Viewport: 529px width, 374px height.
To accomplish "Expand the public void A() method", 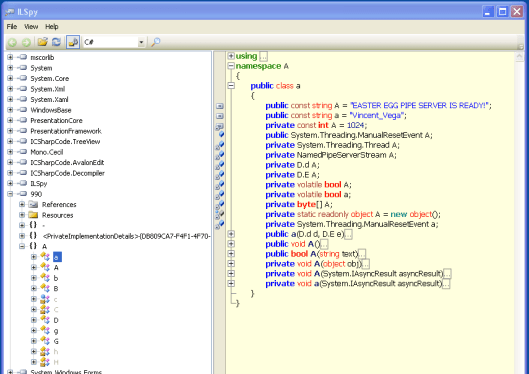I will (231, 244).
